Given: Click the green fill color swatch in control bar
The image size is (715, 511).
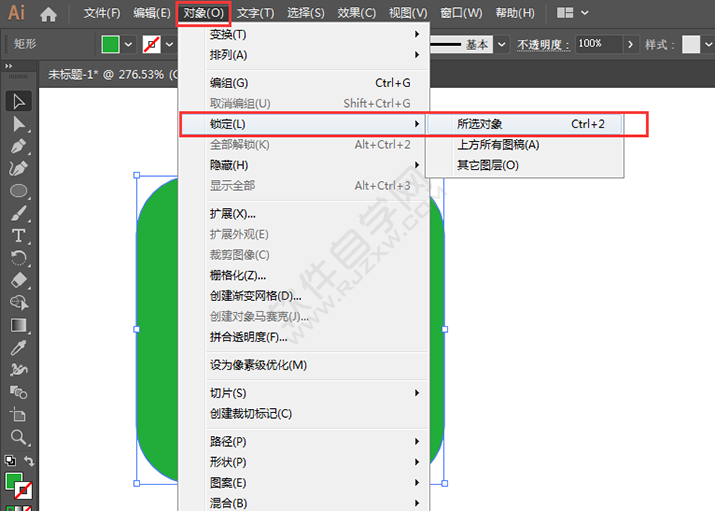Looking at the screenshot, I should coord(110,44).
